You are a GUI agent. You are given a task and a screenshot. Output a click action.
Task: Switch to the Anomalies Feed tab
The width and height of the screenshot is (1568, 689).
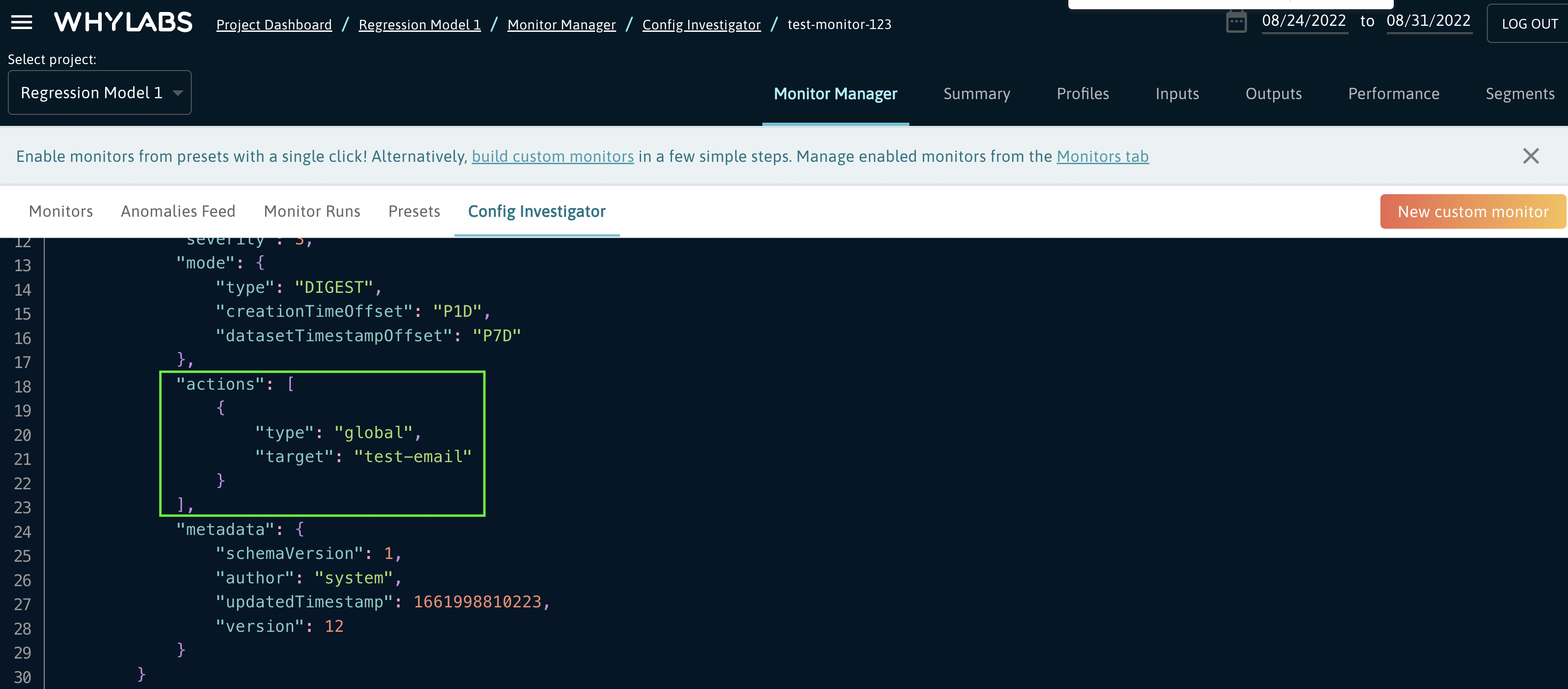pyautogui.click(x=178, y=211)
